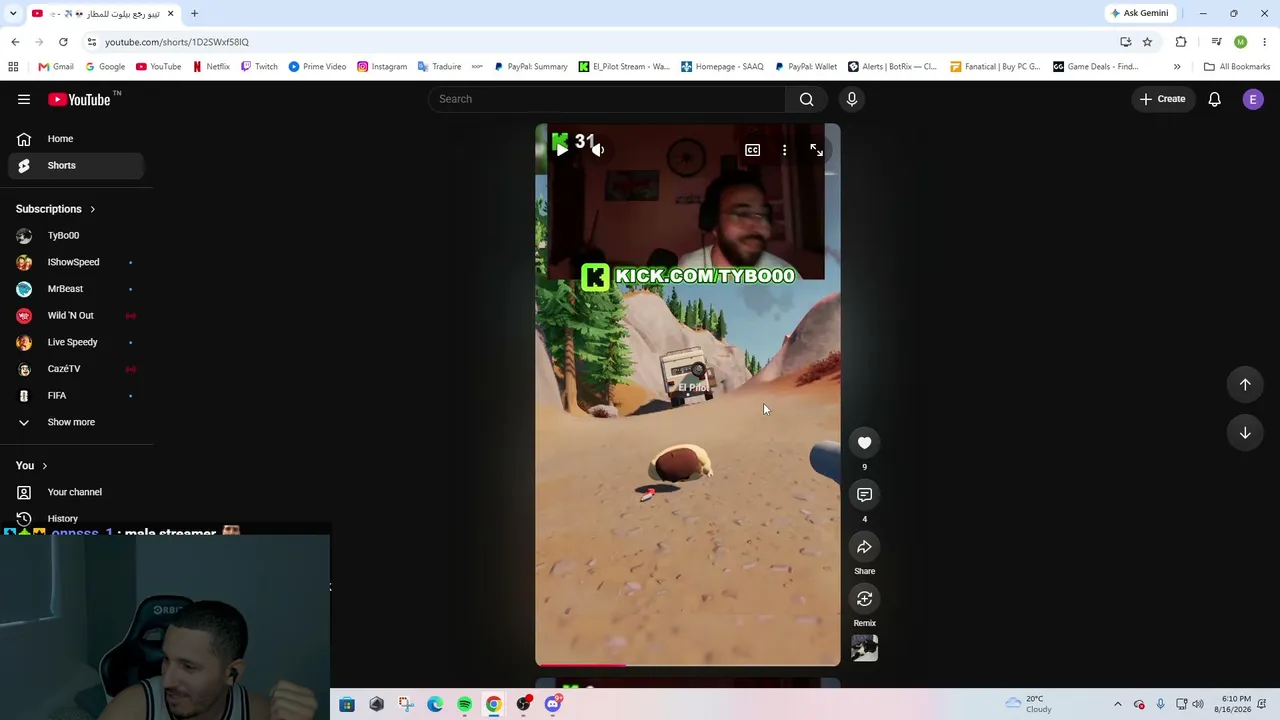The height and width of the screenshot is (720, 1280).
Task: Remix this Short
Action: coord(864,599)
